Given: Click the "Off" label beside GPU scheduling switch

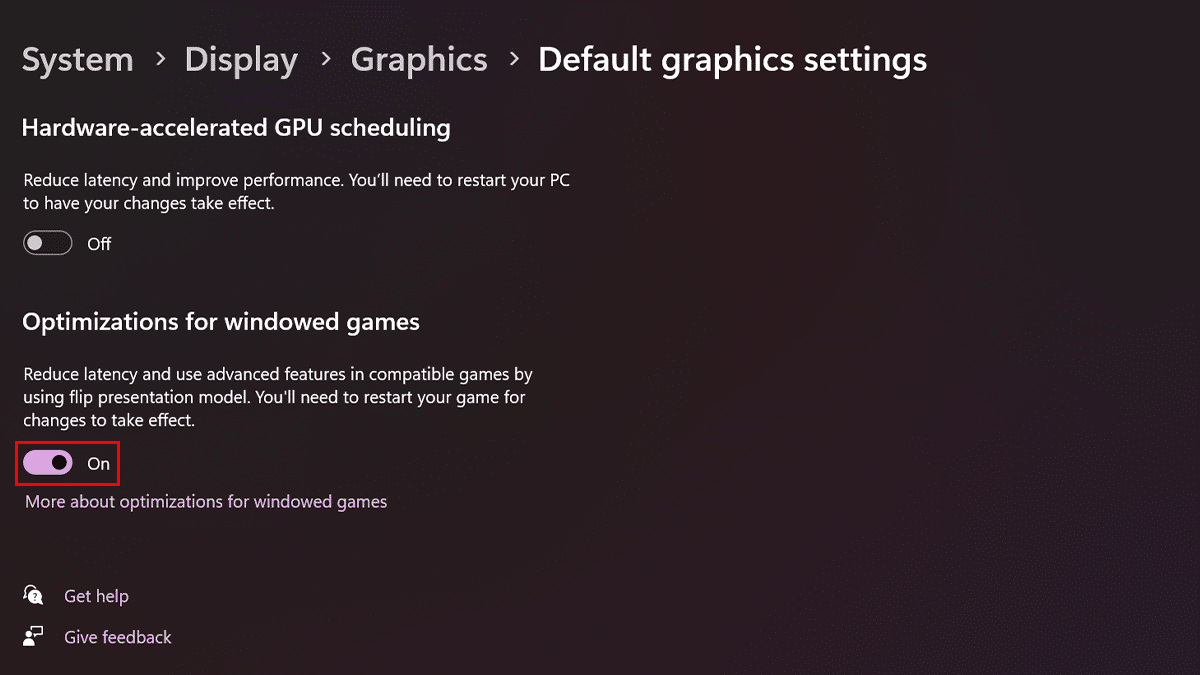Looking at the screenshot, I should tap(99, 244).
